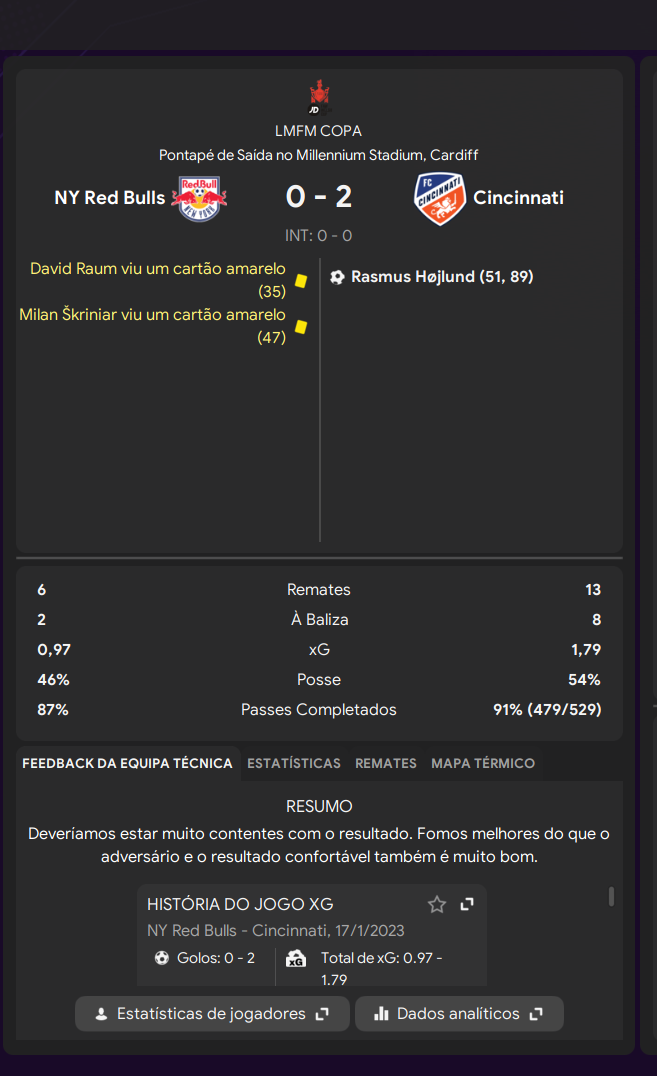The height and width of the screenshot is (1076, 657).
Task: Click the LMFM Copa trophy logo
Action: tap(319, 97)
